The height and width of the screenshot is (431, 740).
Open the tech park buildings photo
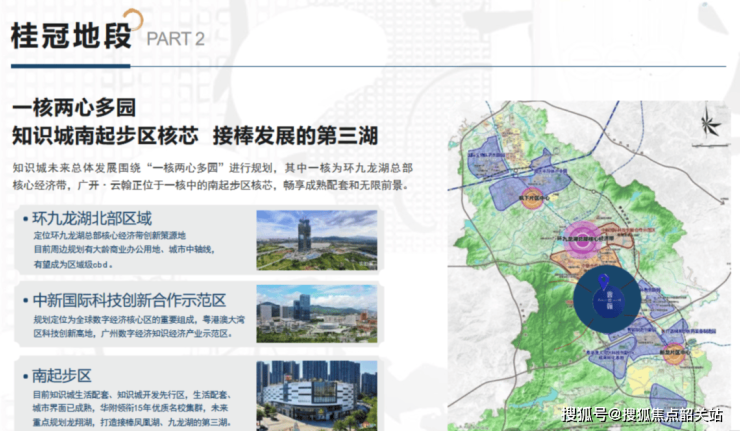coord(317,313)
